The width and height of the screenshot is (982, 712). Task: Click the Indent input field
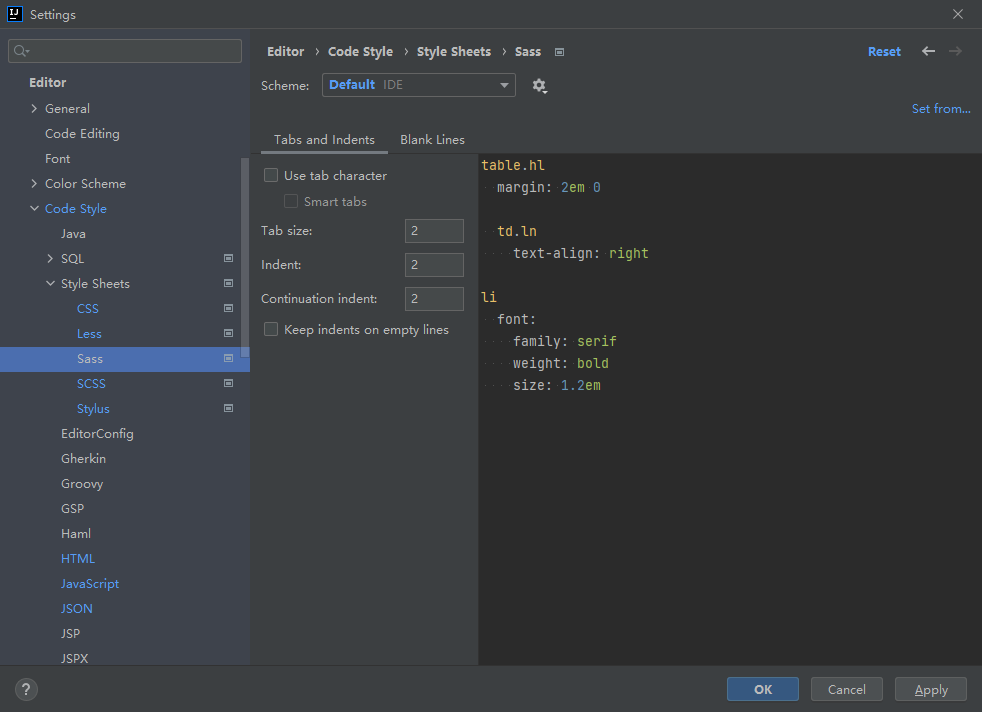tap(434, 265)
